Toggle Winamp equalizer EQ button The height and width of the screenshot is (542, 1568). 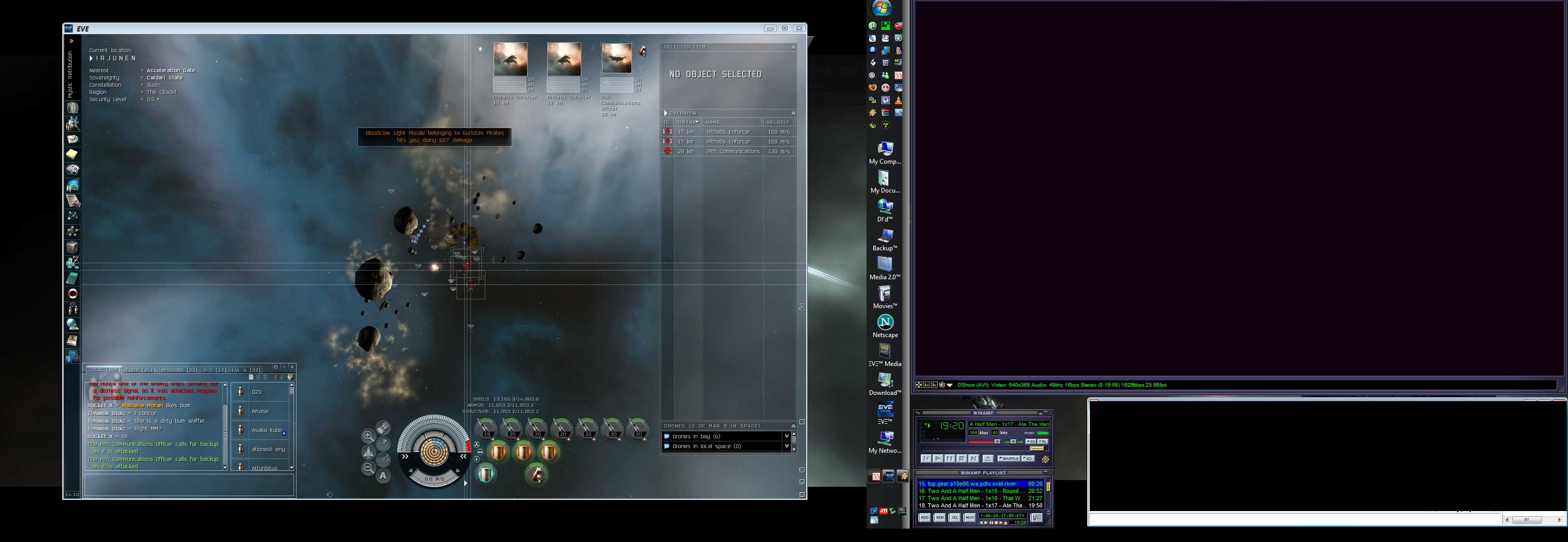pyautogui.click(x=1031, y=441)
